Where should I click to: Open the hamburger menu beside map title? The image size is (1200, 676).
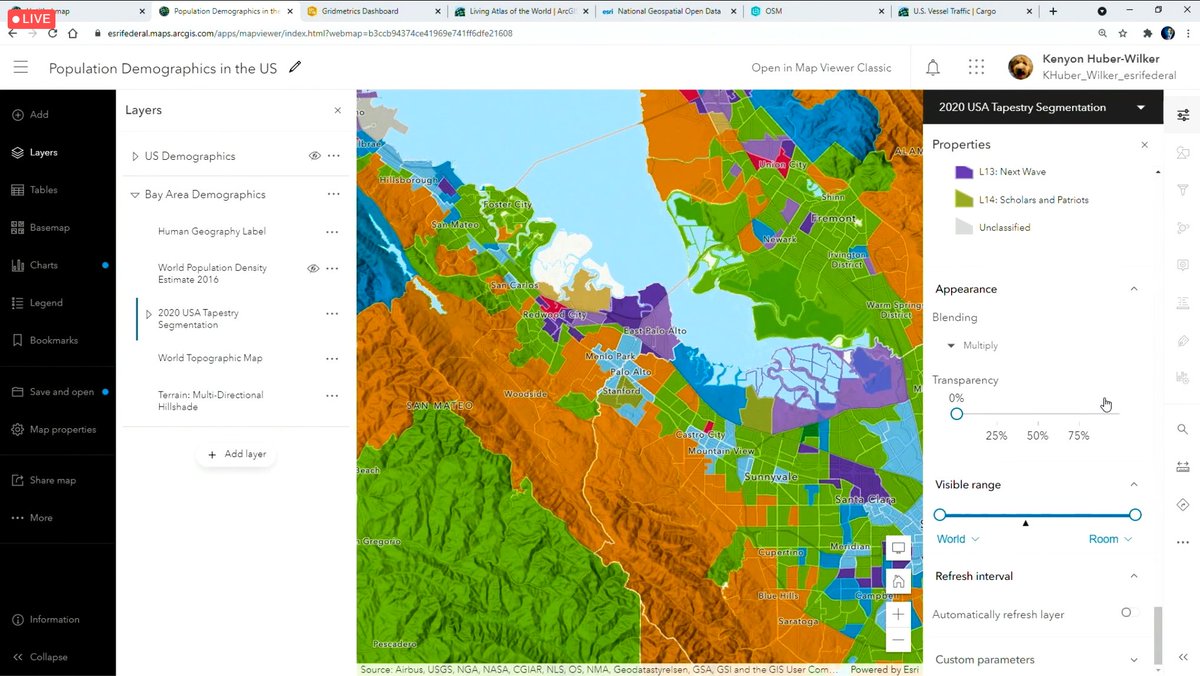[21, 68]
